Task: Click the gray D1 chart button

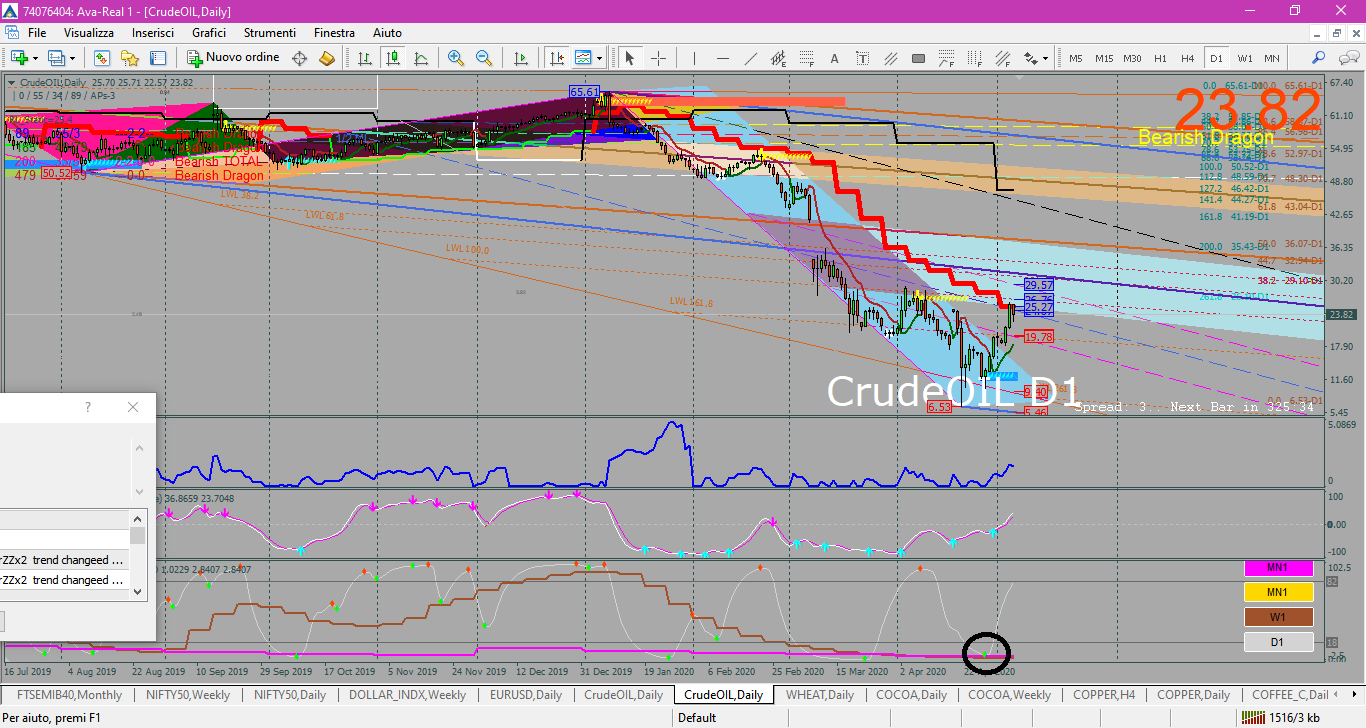Action: [x=1277, y=642]
